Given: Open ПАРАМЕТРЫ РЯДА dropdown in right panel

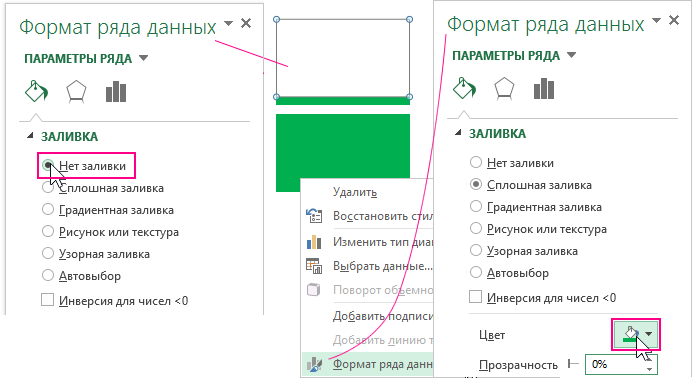Looking at the screenshot, I should pos(572,55).
